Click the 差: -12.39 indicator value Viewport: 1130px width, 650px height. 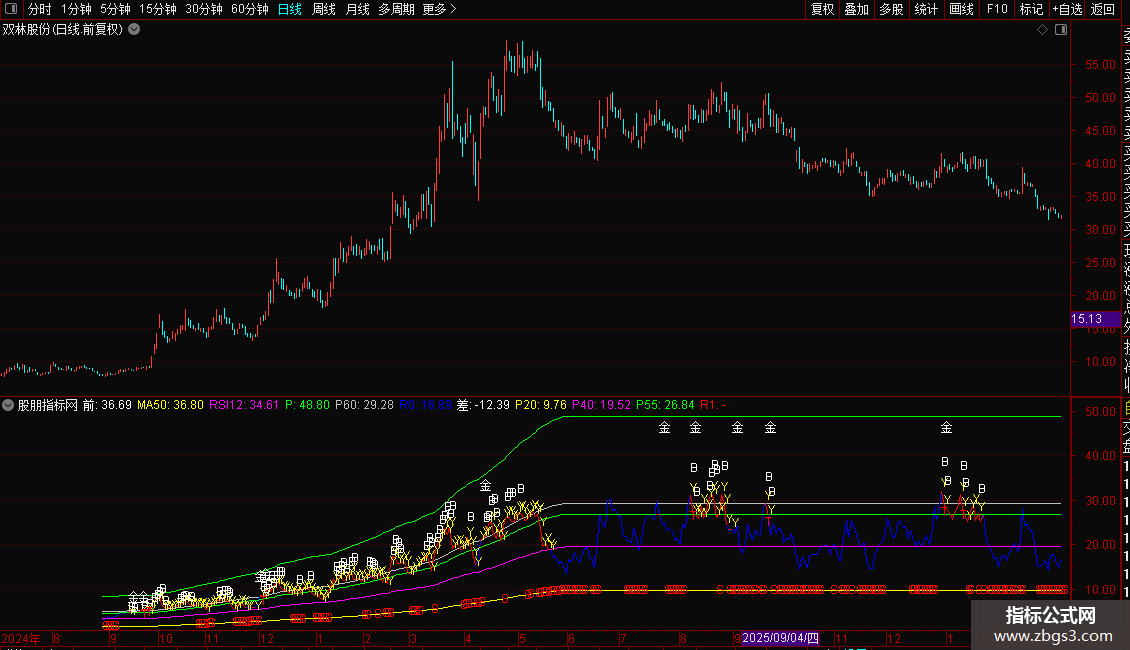(x=483, y=405)
